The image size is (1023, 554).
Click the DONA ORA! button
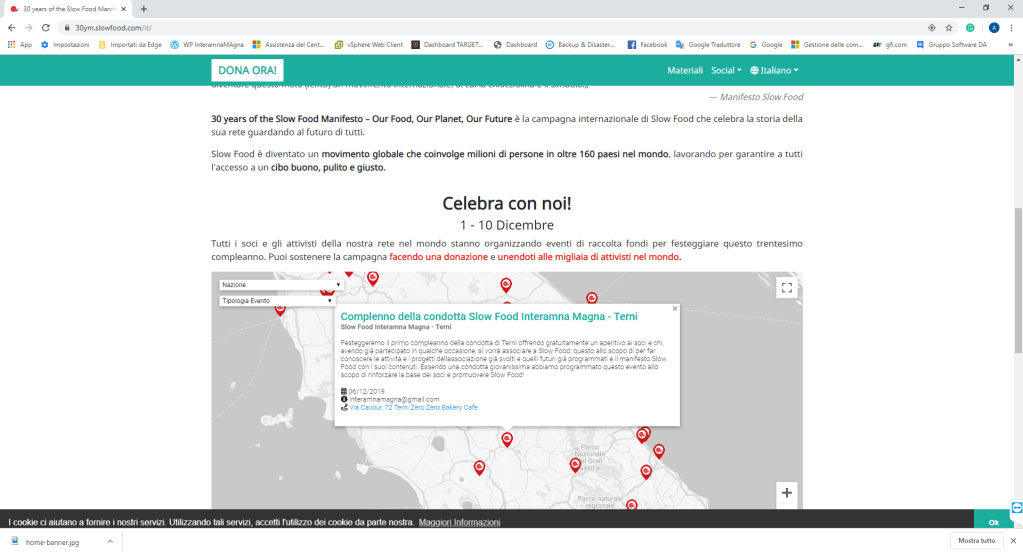tap(248, 71)
